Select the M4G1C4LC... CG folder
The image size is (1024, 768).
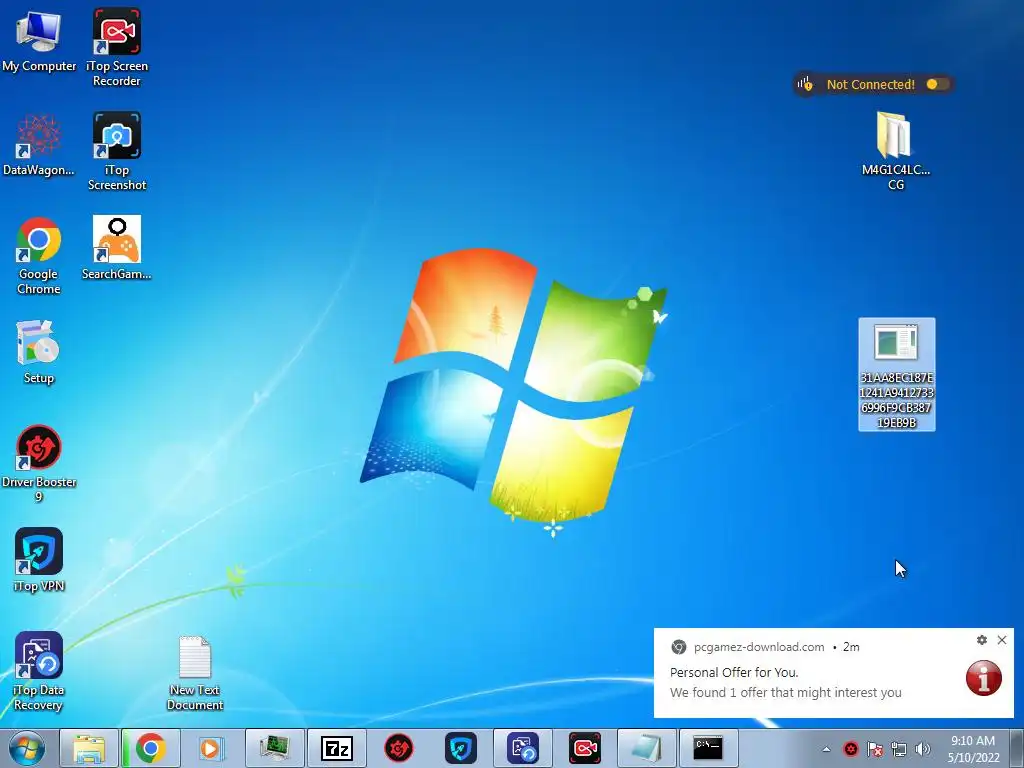[x=895, y=152]
